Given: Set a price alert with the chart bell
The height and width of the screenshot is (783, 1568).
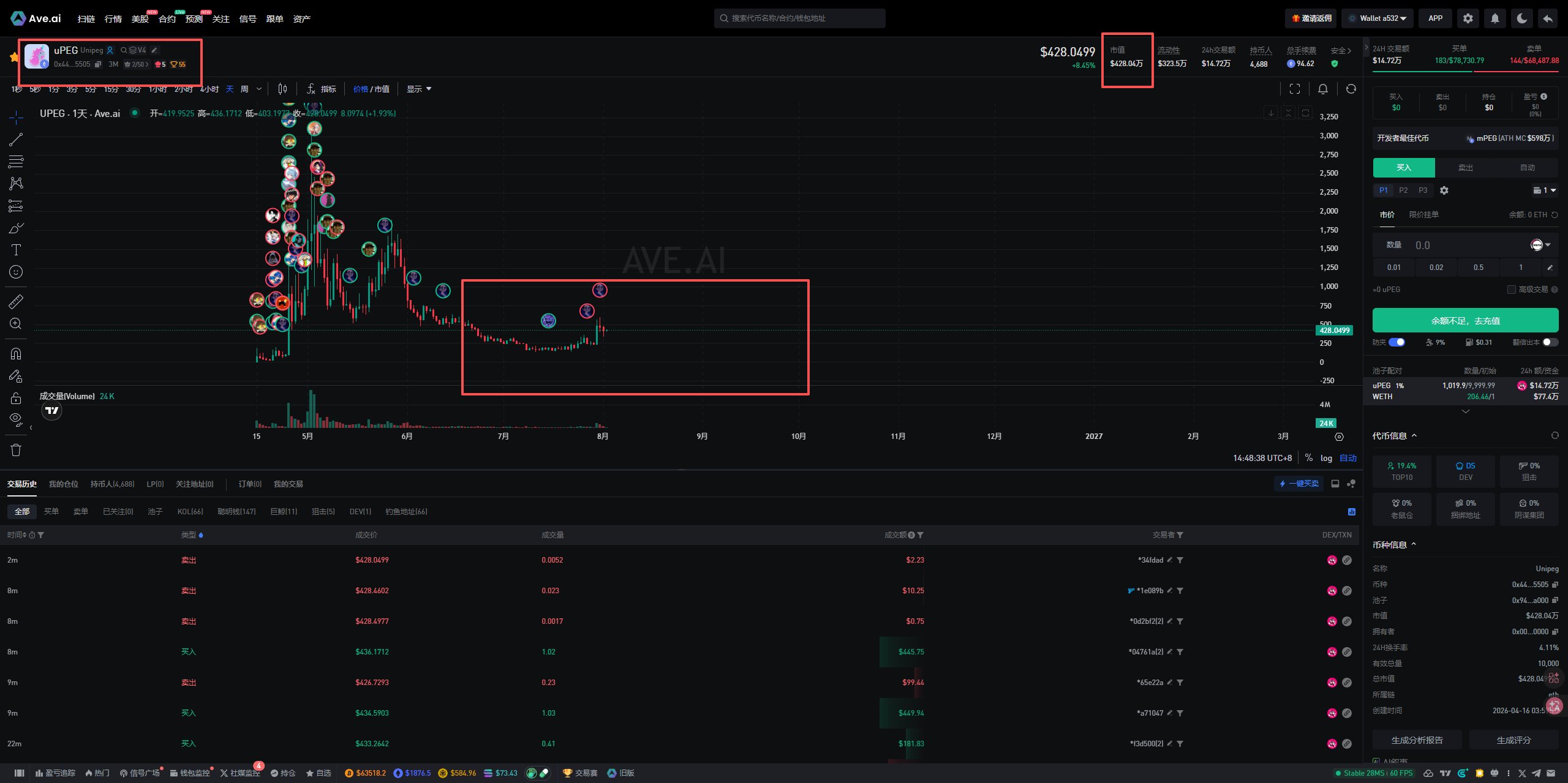Looking at the screenshot, I should tap(1323, 89).
